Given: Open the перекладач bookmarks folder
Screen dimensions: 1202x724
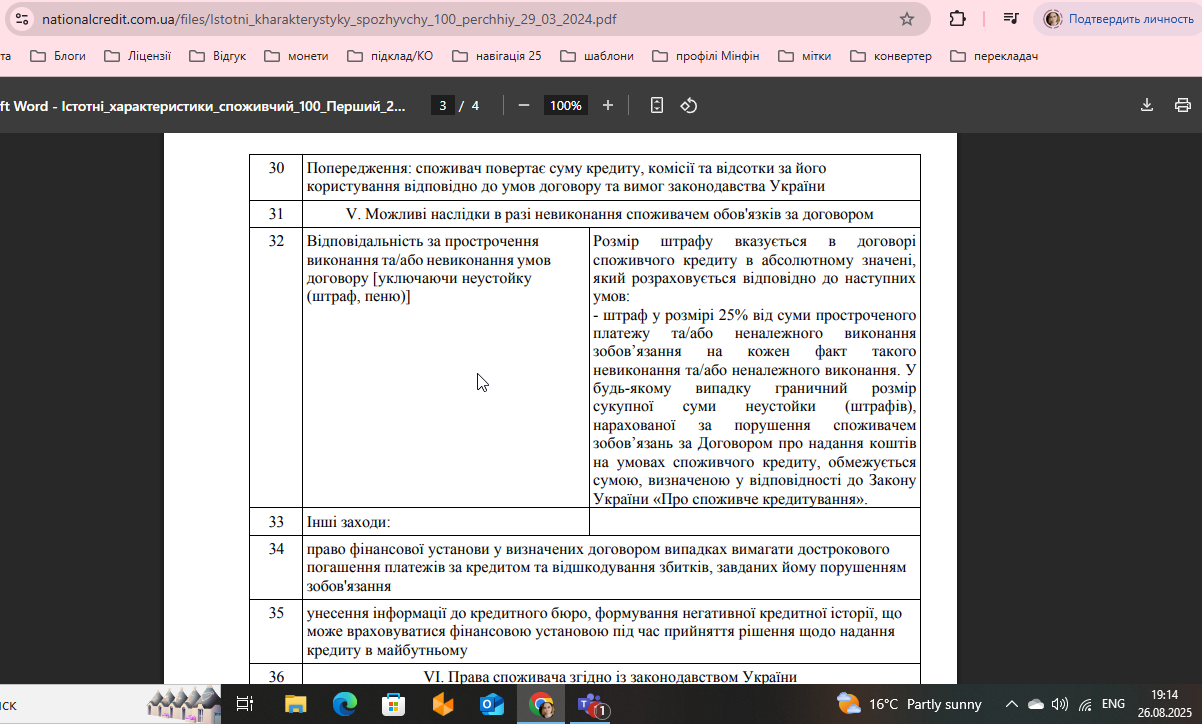Looking at the screenshot, I should point(994,56).
